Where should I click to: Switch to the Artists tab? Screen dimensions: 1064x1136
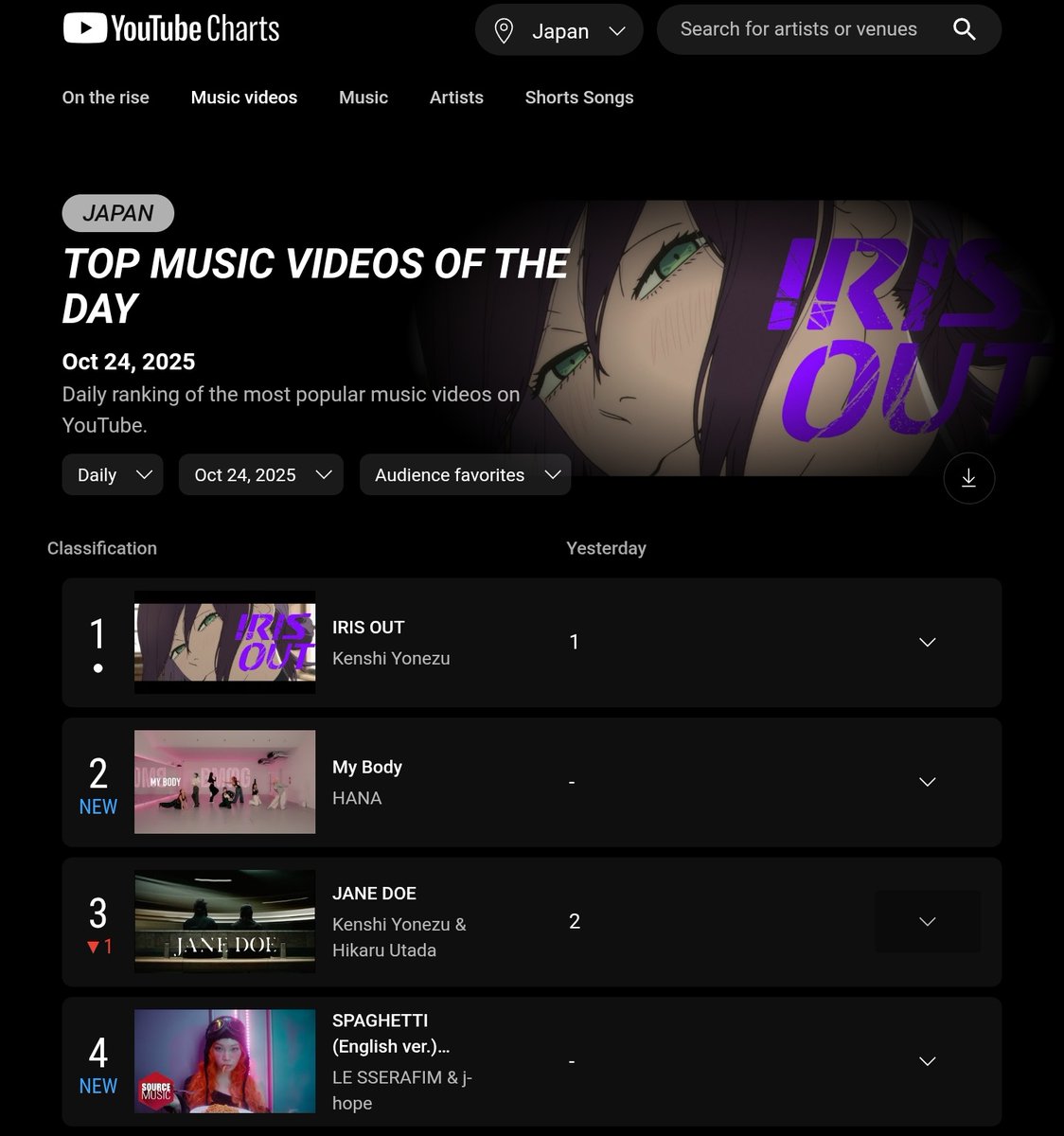[456, 98]
